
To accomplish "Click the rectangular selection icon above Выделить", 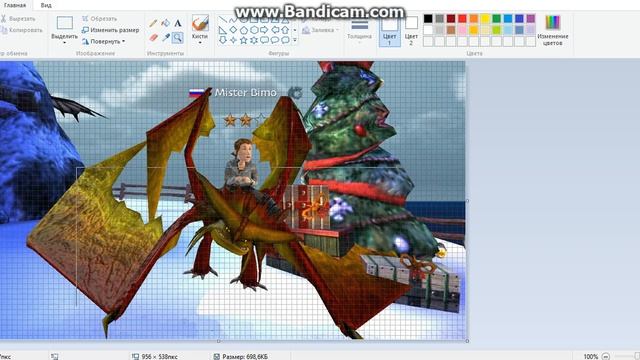I will [64, 23].
